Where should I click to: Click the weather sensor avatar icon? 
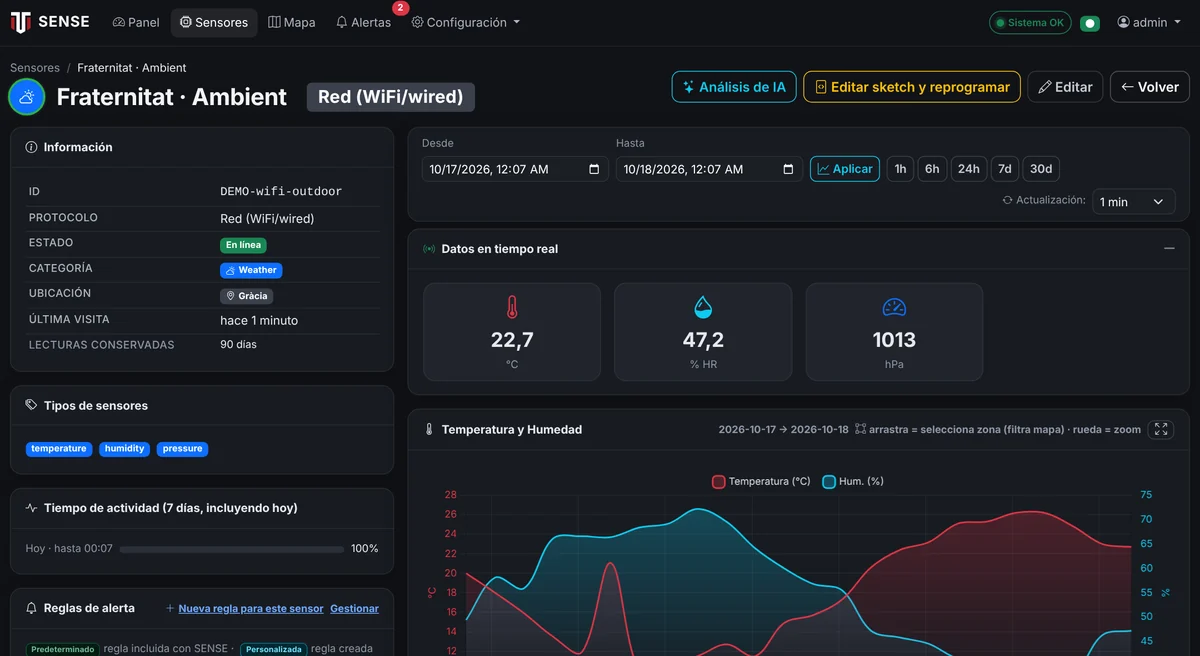[27, 97]
